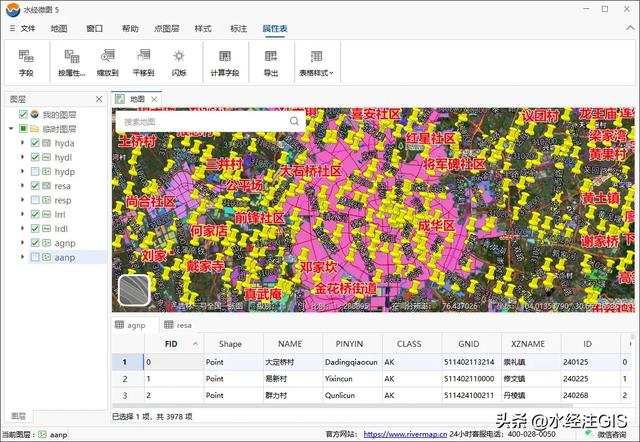Open the 帮助 ribbon tab

(x=130, y=28)
